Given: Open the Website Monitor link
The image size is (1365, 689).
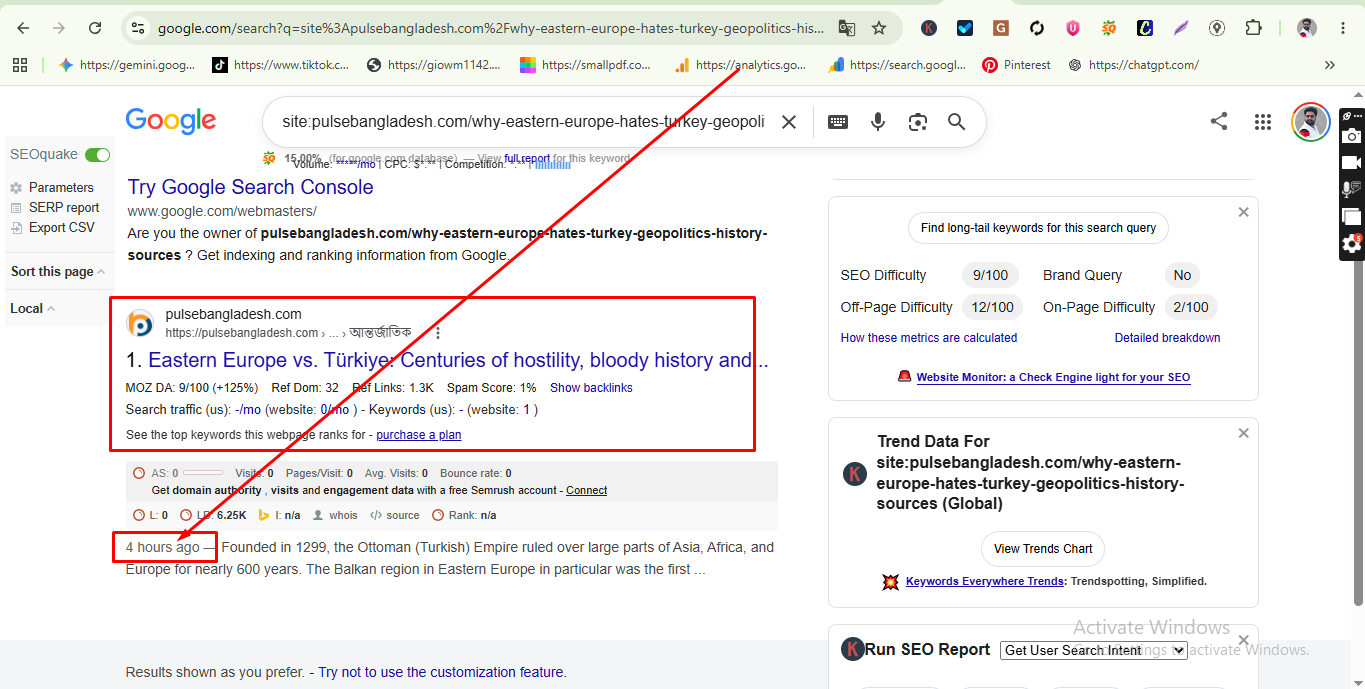Looking at the screenshot, I should [x=1054, y=377].
